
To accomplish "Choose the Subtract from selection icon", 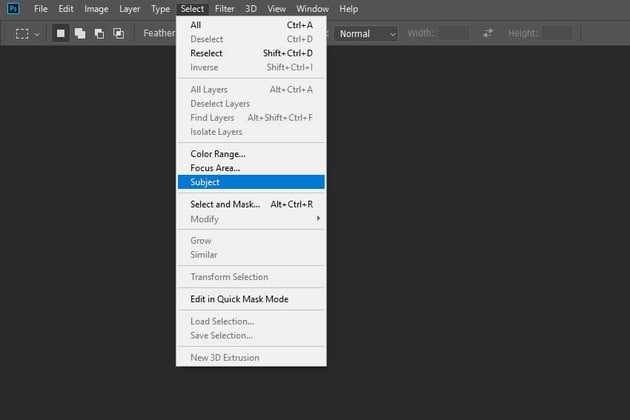I will coord(99,33).
